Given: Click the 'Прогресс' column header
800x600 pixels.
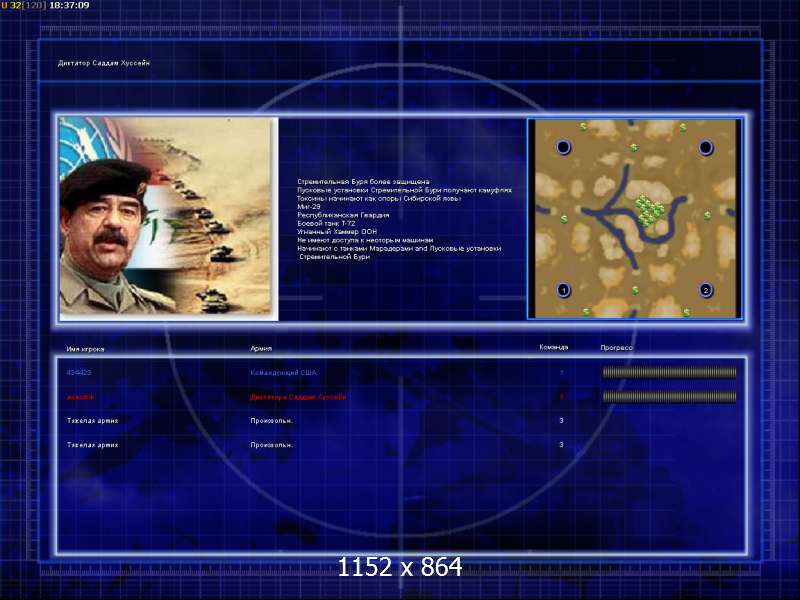Looking at the screenshot, I should (616, 347).
